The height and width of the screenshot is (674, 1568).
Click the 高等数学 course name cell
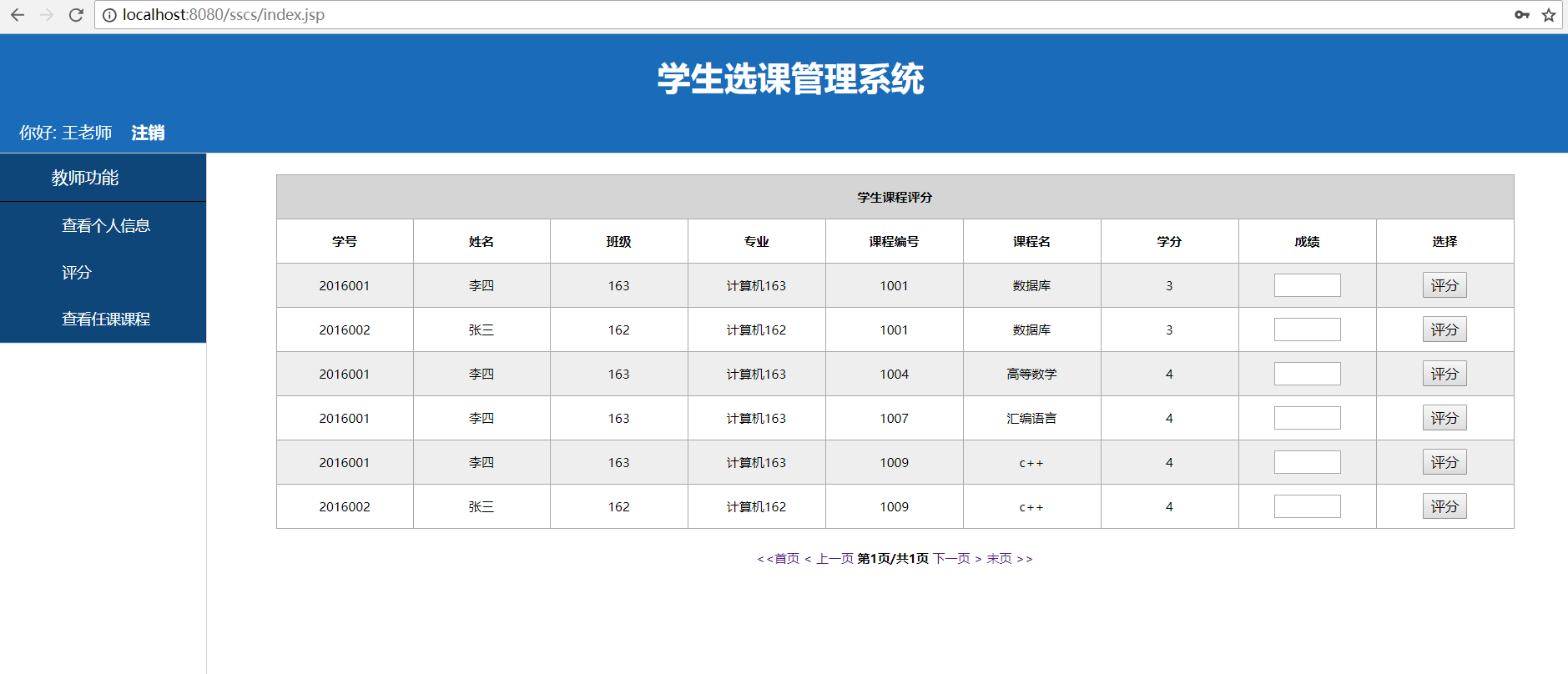[x=1032, y=374]
